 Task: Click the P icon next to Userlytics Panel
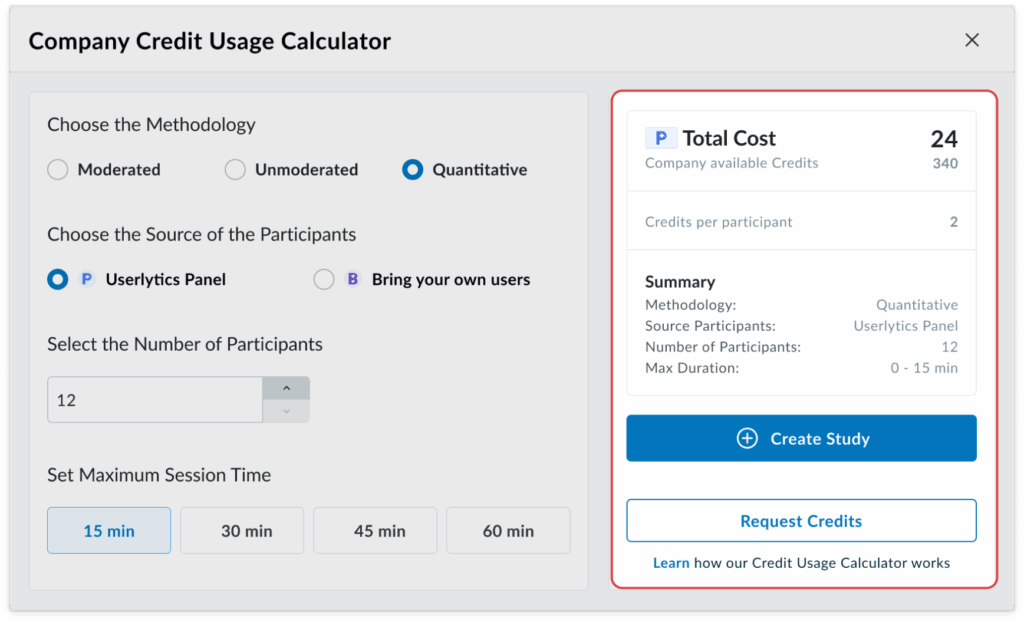(88, 279)
